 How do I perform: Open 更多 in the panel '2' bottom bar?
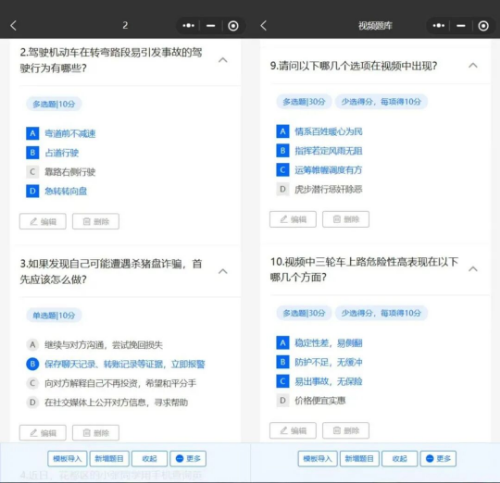(x=188, y=459)
